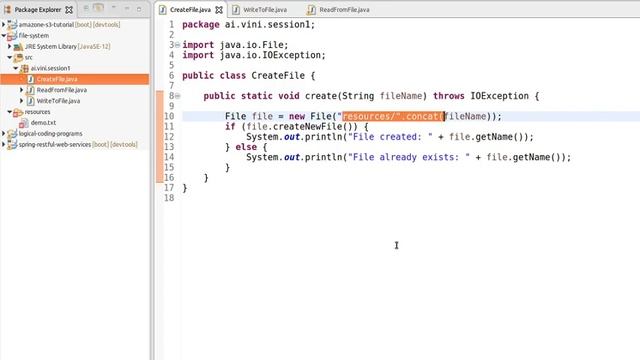Select the file-system project label
Screen dimensions: 640x360
33,36
